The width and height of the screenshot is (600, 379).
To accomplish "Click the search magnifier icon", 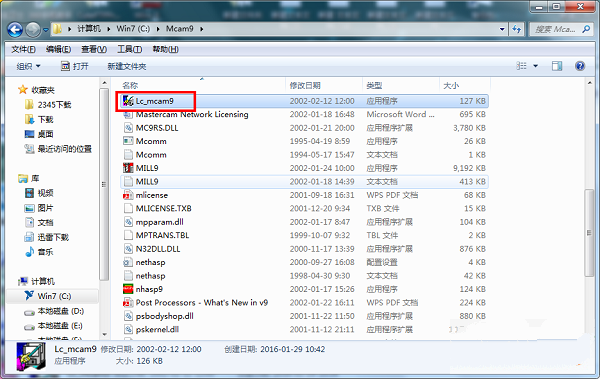I will [x=586, y=29].
